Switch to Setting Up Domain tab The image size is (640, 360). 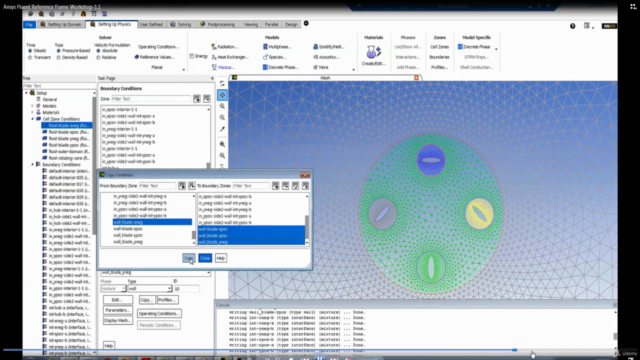click(61, 24)
